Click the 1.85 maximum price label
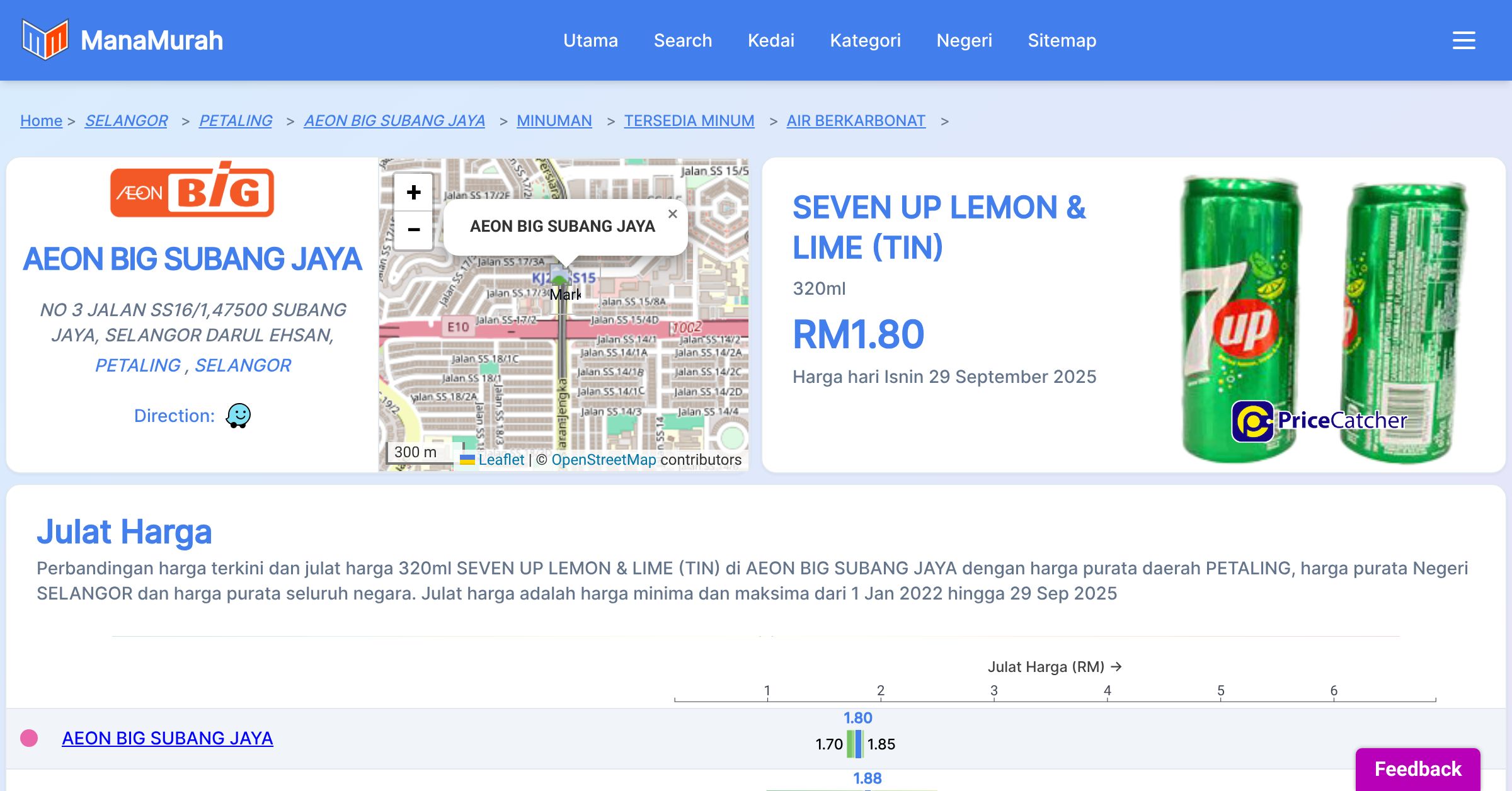The height and width of the screenshot is (791, 1512). [x=881, y=744]
